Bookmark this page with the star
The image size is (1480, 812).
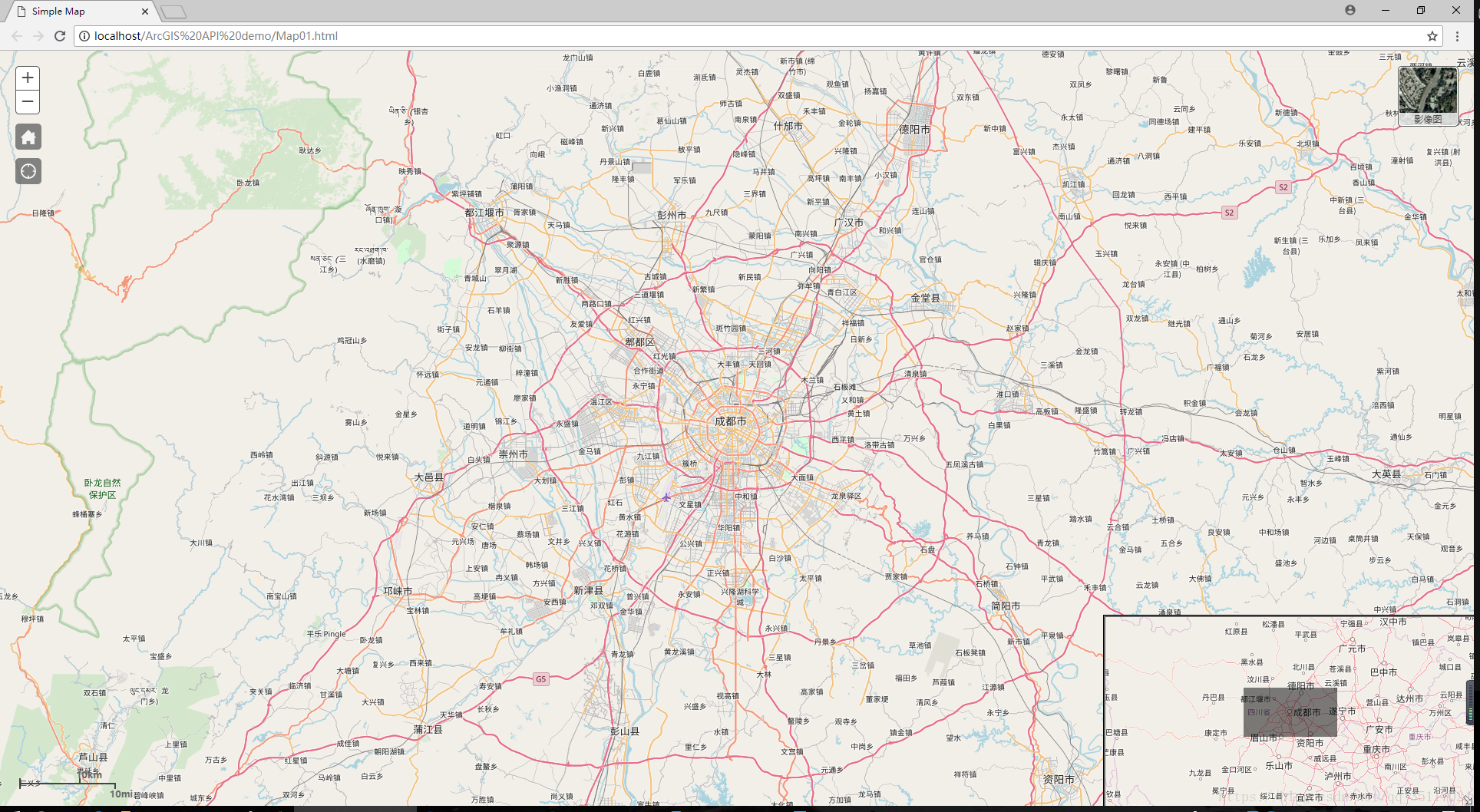[x=1432, y=36]
